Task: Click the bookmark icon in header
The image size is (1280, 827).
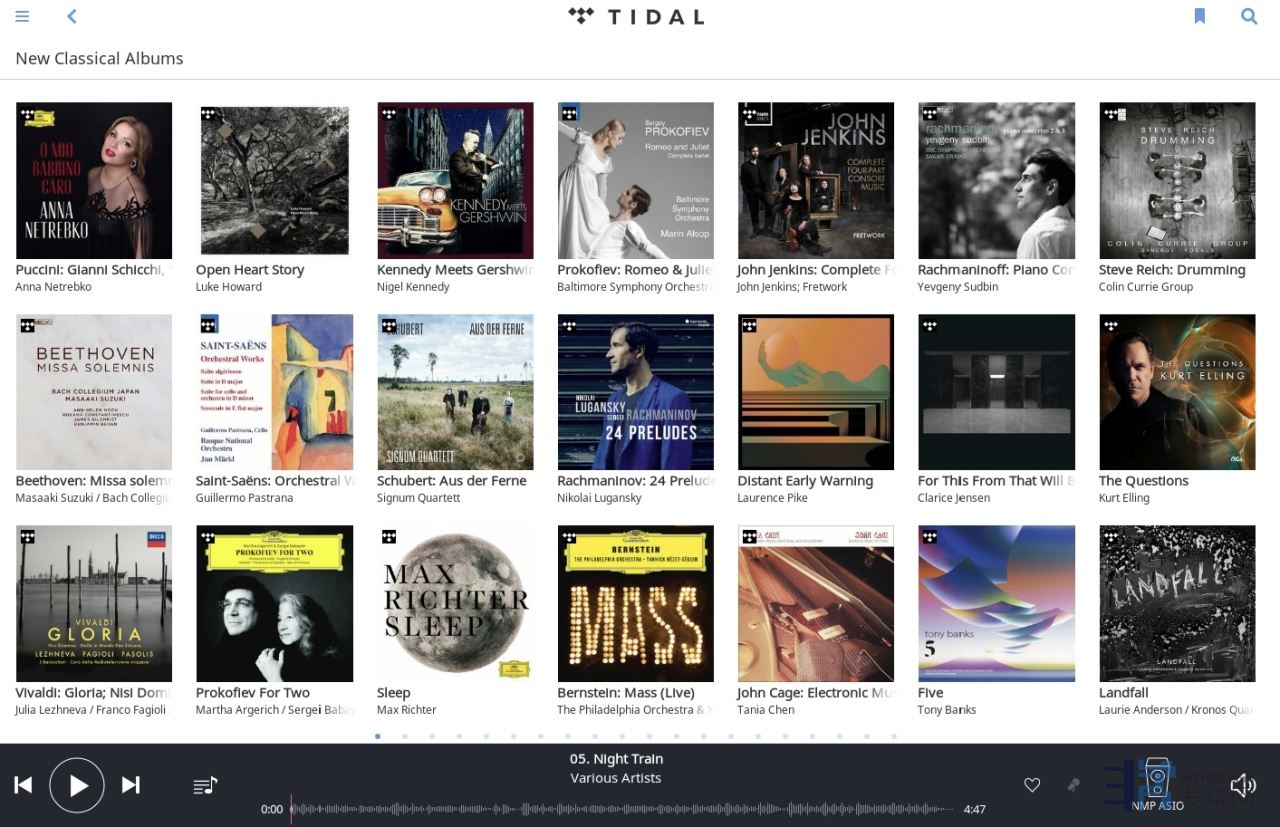Action: tap(1199, 16)
